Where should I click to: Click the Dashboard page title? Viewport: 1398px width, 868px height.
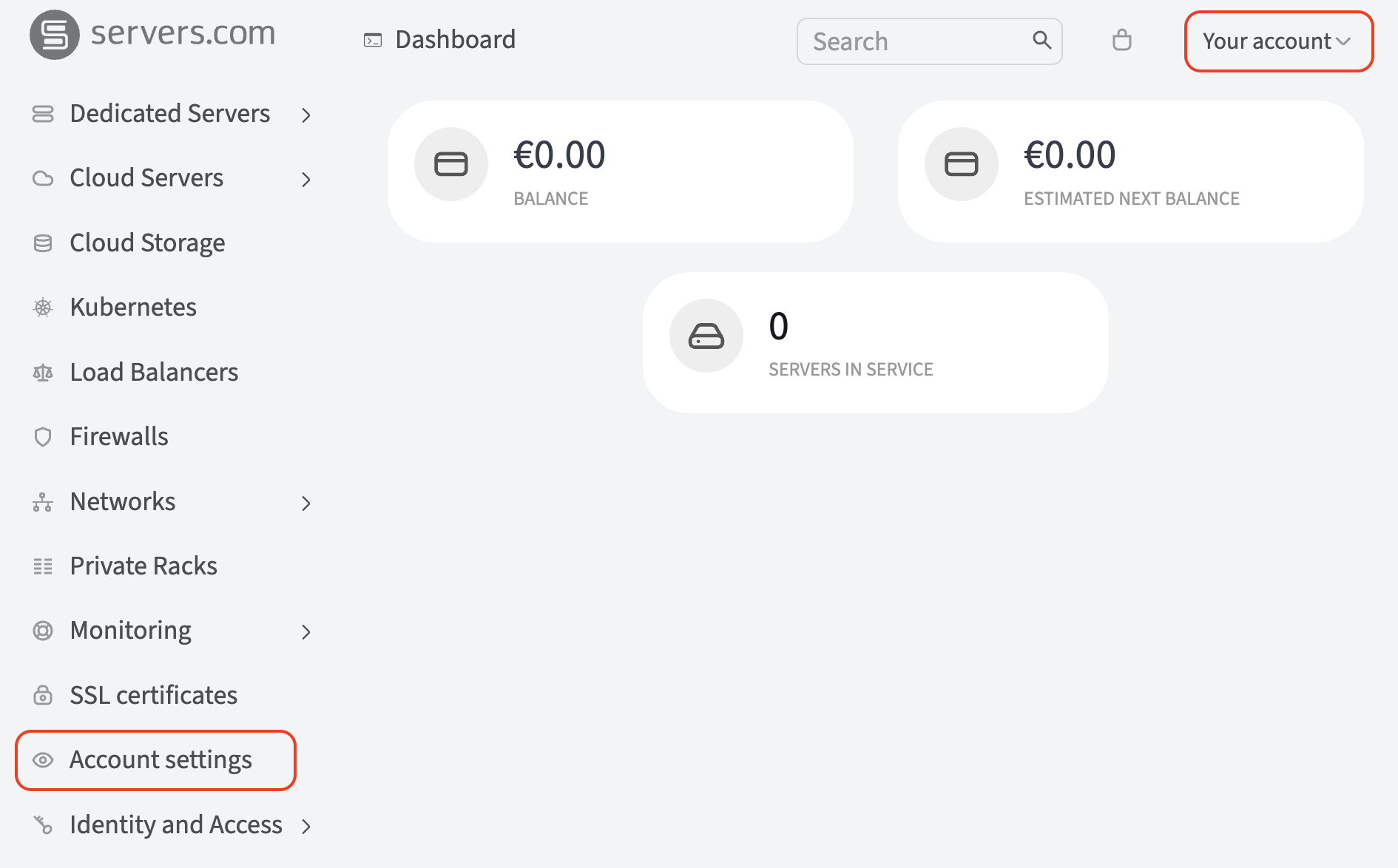click(x=456, y=40)
